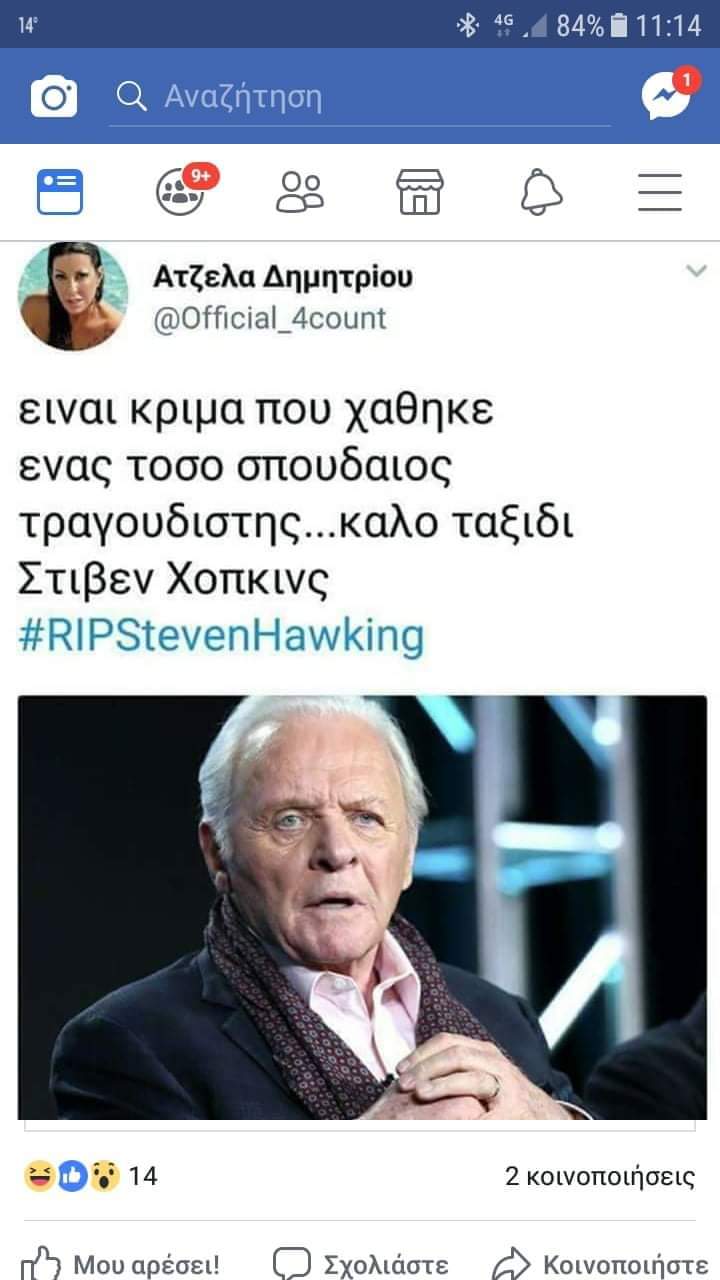Open the camera icon in header
720x1280 pixels.
pos(54,97)
